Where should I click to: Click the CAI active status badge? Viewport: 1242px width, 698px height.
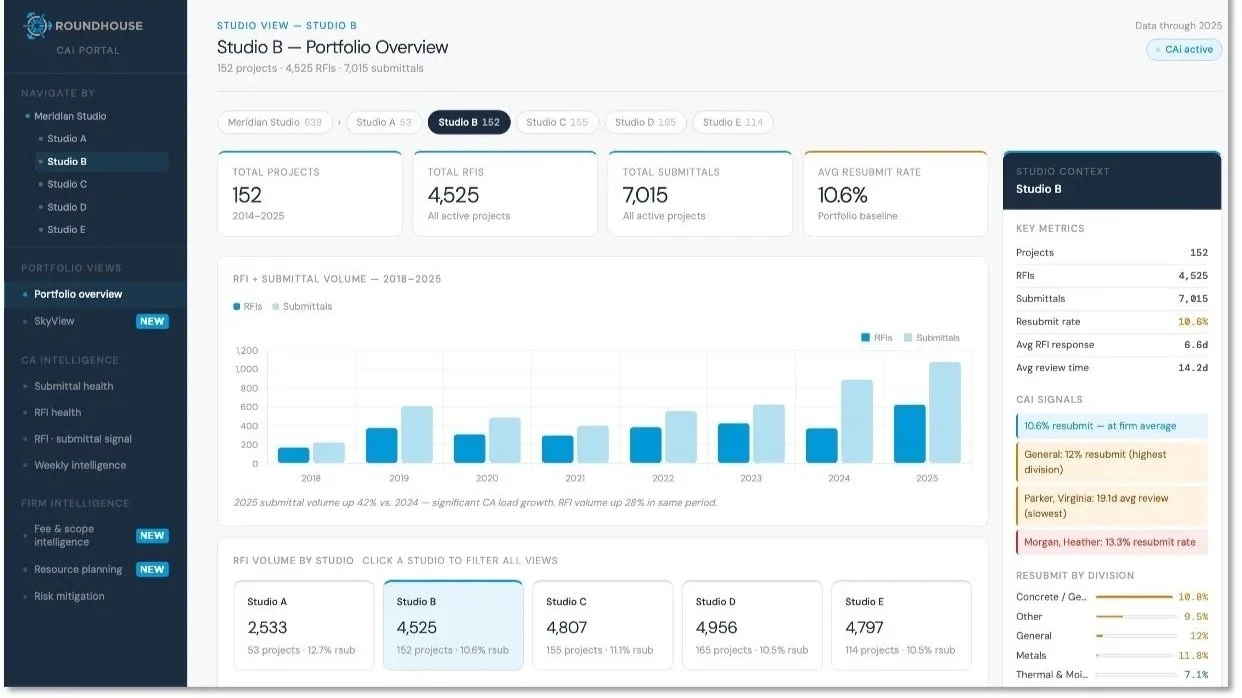[x=1184, y=49]
